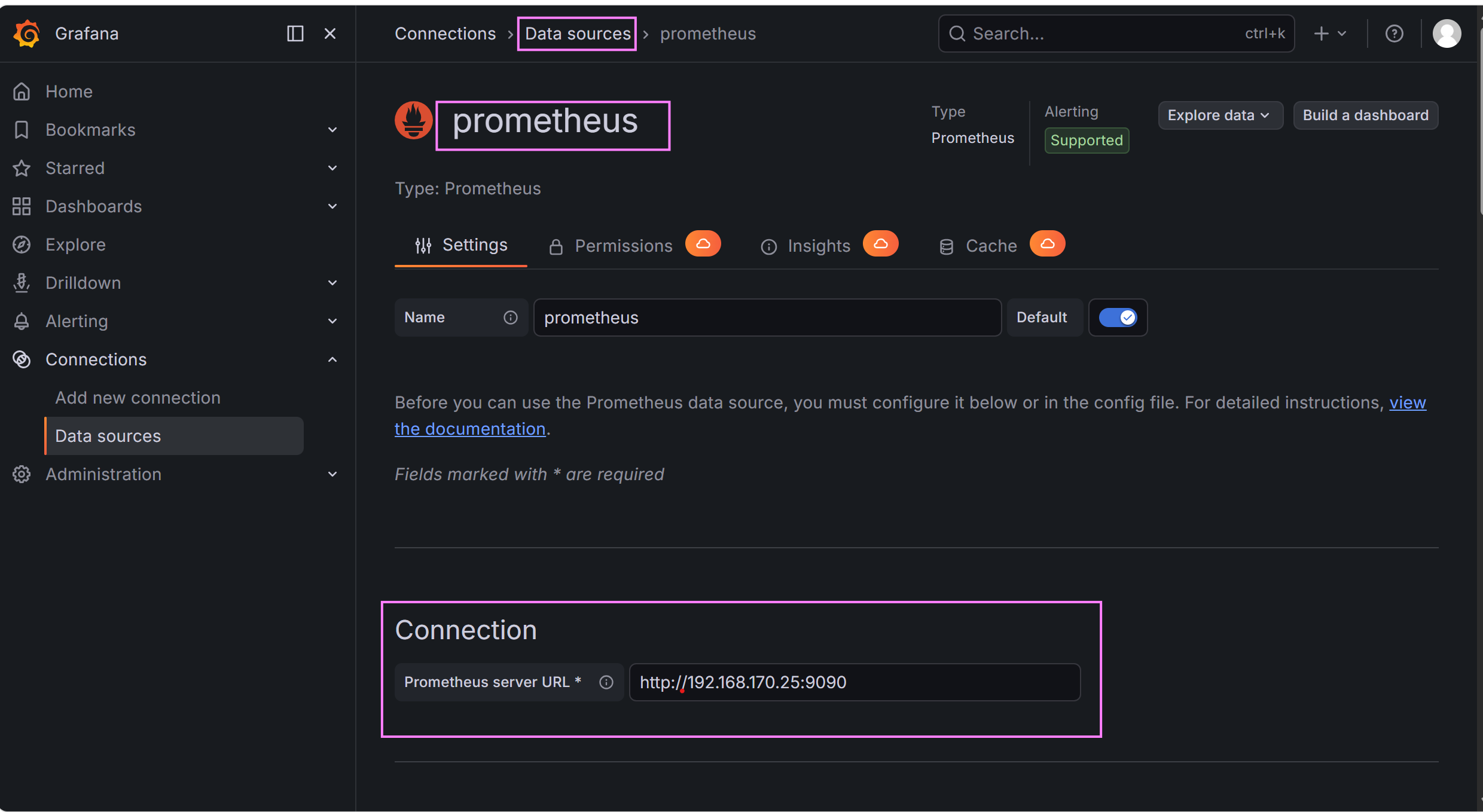Expand the Dashboards menu section
This screenshot has height=812, width=1483.
332,206
